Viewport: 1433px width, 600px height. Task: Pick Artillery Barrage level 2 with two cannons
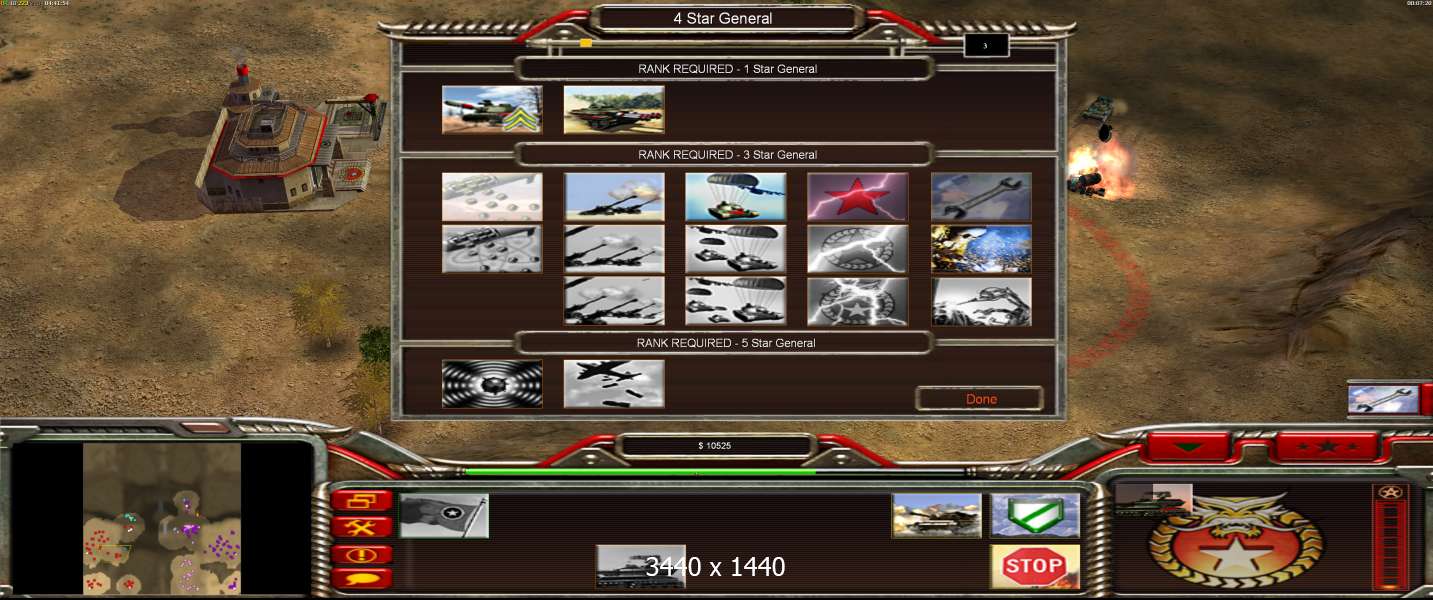(614, 249)
